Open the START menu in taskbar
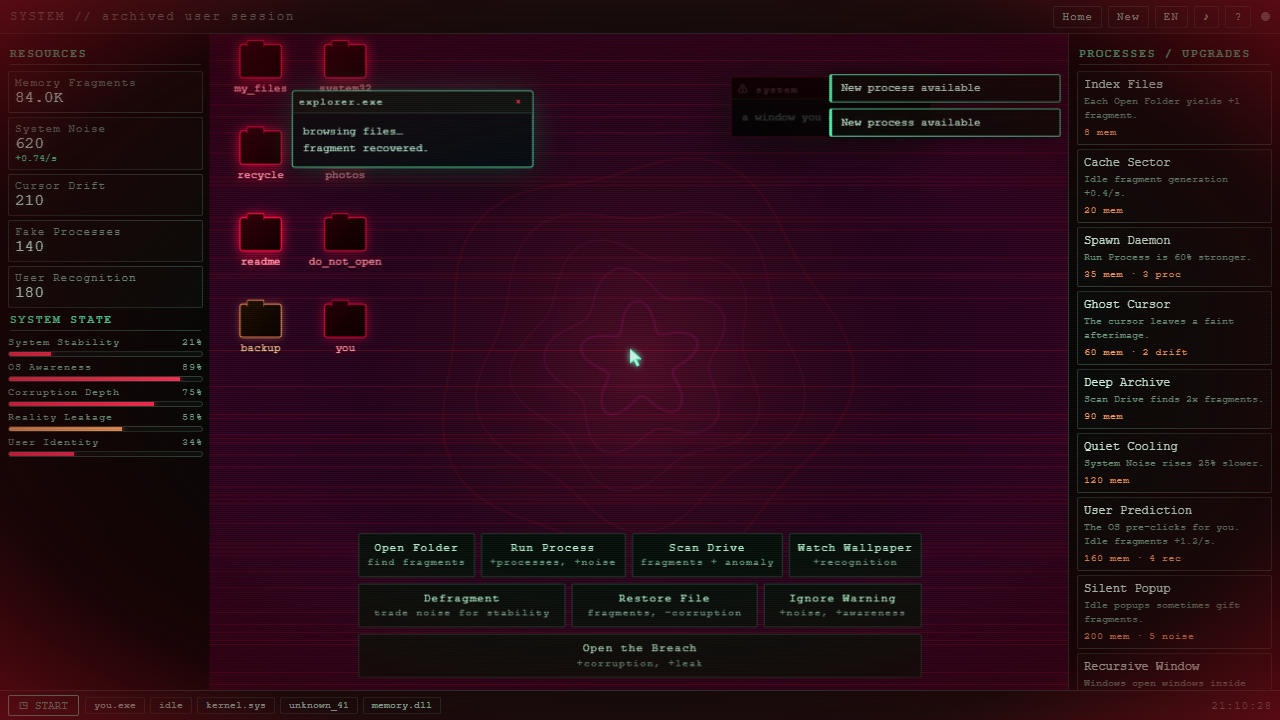Screen dimensions: 1280x720 coord(43,705)
